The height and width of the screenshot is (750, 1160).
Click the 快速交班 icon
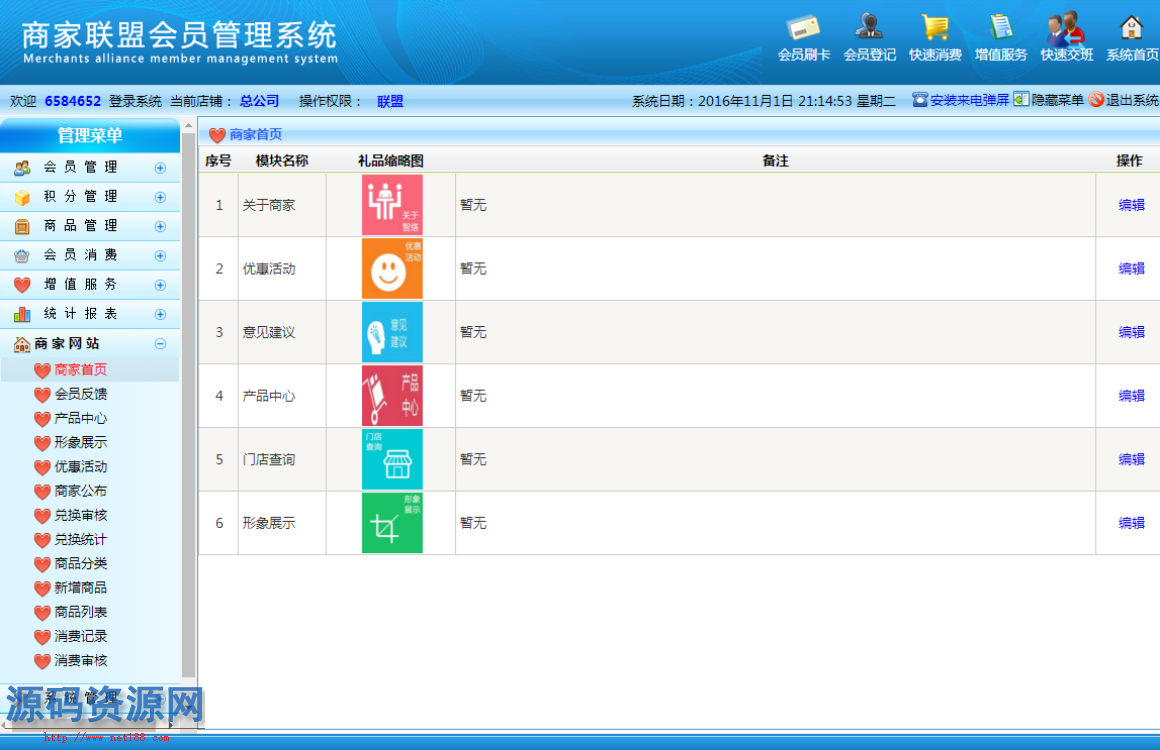[x=1066, y=28]
